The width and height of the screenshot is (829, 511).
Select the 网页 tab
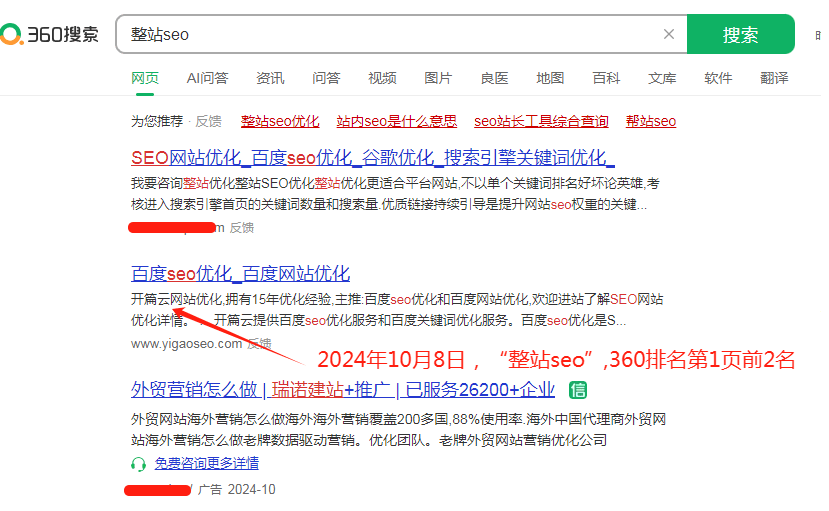[x=145, y=78]
